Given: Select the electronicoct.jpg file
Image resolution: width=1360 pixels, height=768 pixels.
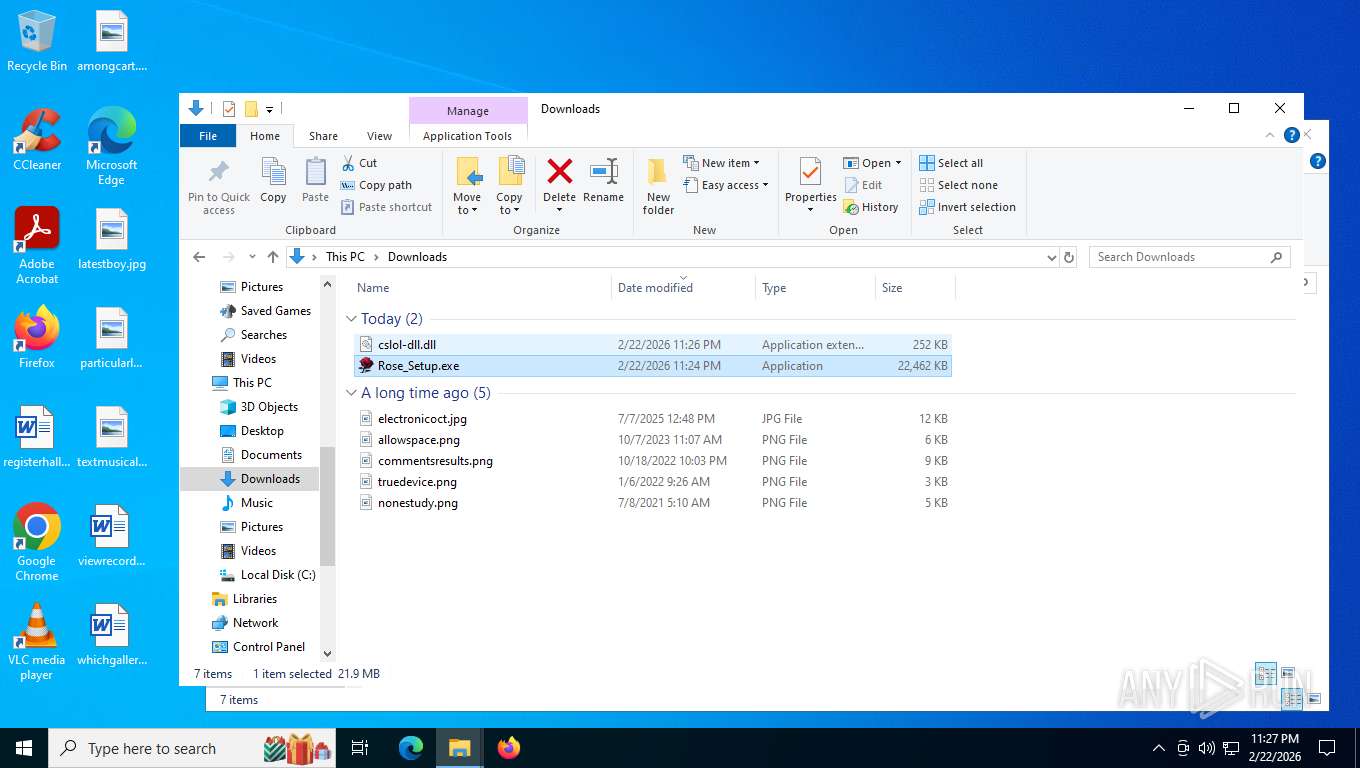Looking at the screenshot, I should 653,419.
